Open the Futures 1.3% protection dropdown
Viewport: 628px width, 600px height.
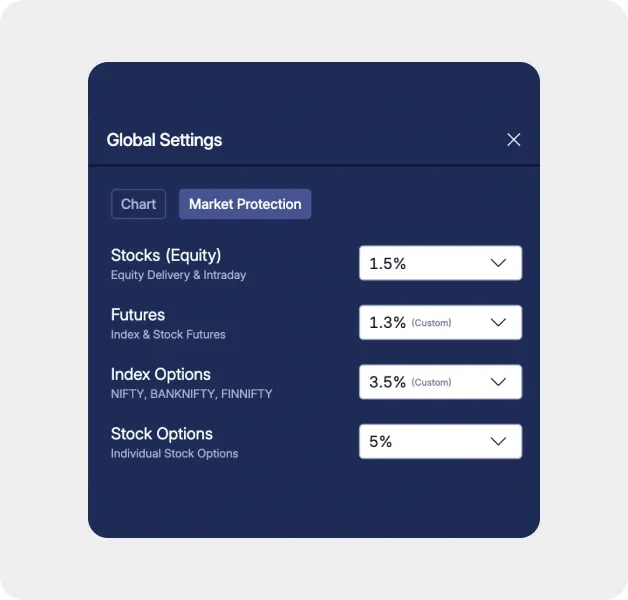[x=441, y=322]
